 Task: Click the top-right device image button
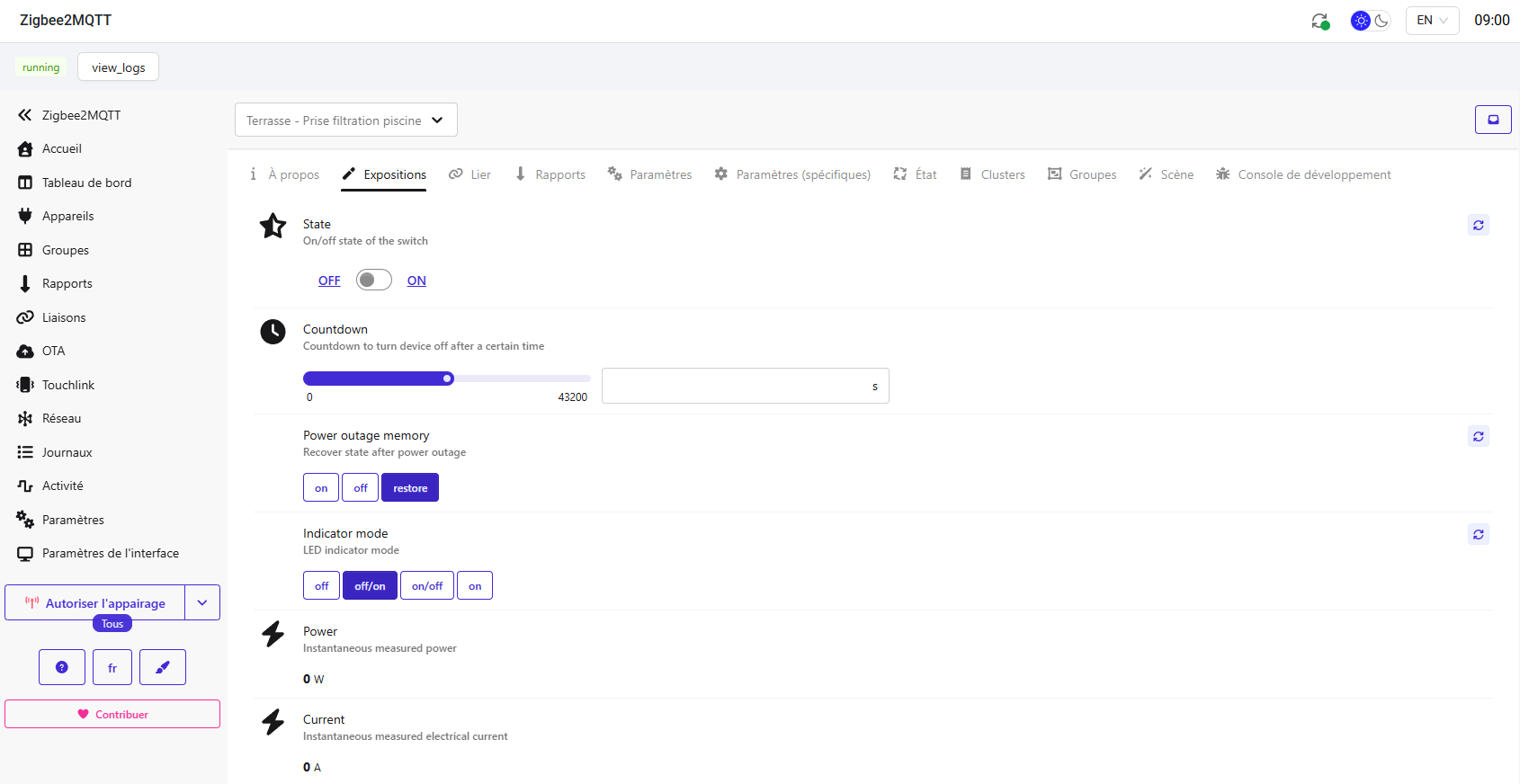(x=1493, y=120)
